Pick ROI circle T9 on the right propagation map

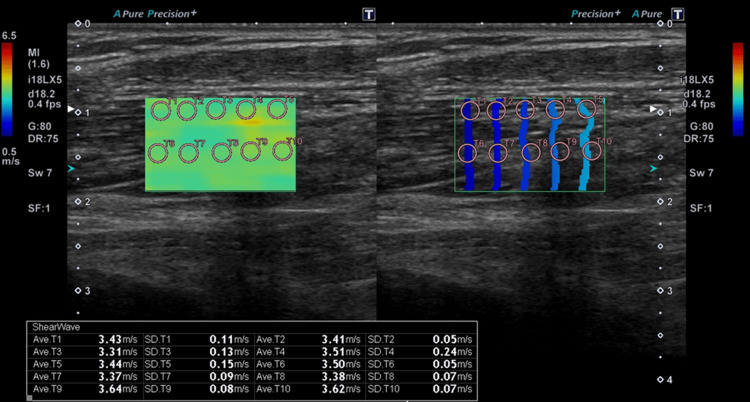(x=560, y=152)
